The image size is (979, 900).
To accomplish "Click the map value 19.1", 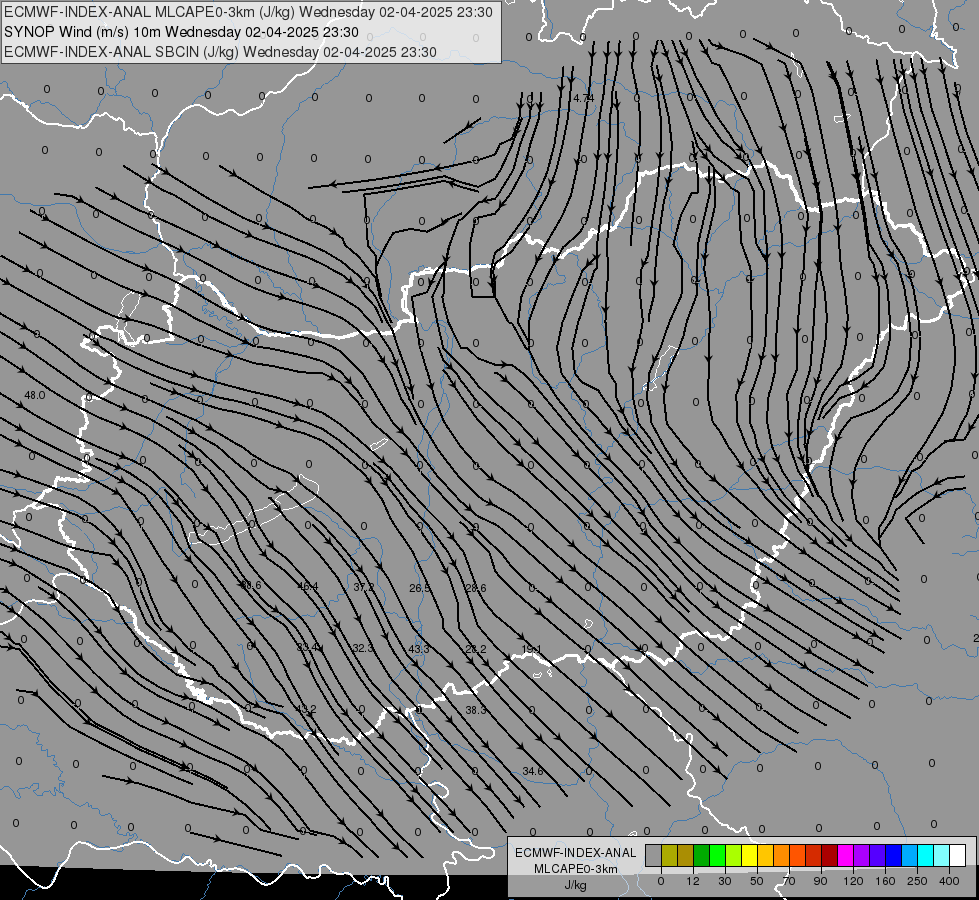I will (x=531, y=649).
